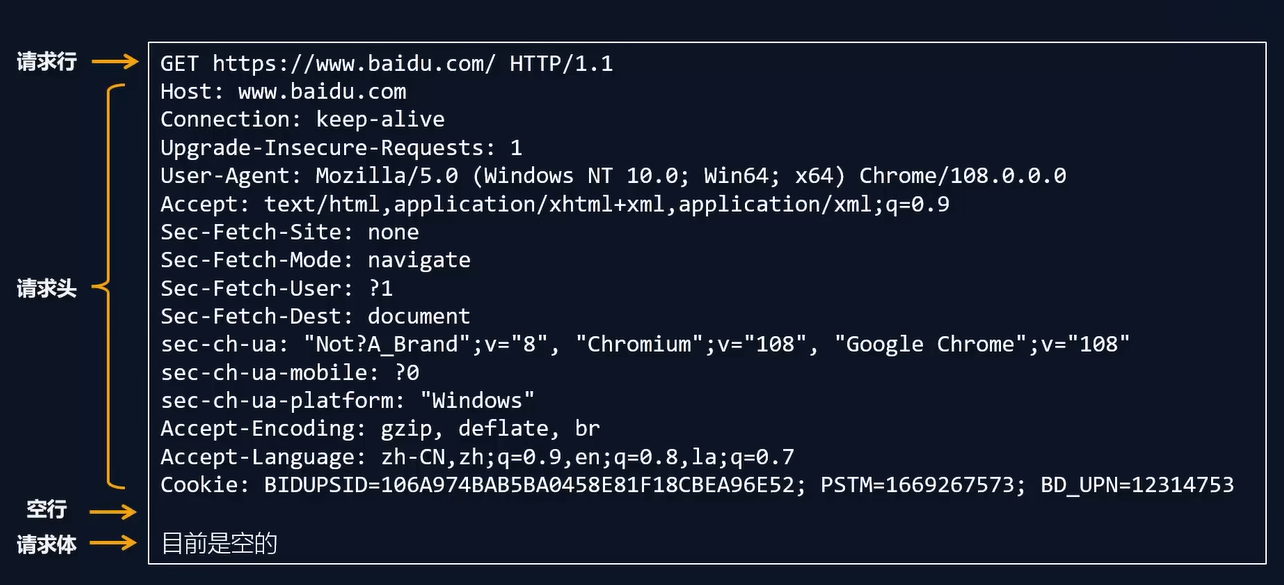Click the Cookie: BIDUPSID header line
Screen dimensions: 1284x585
pyautogui.click(x=697, y=485)
